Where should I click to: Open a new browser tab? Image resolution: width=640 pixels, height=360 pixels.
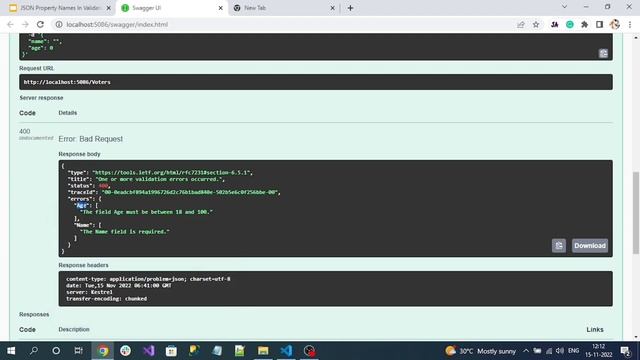pos(350,8)
